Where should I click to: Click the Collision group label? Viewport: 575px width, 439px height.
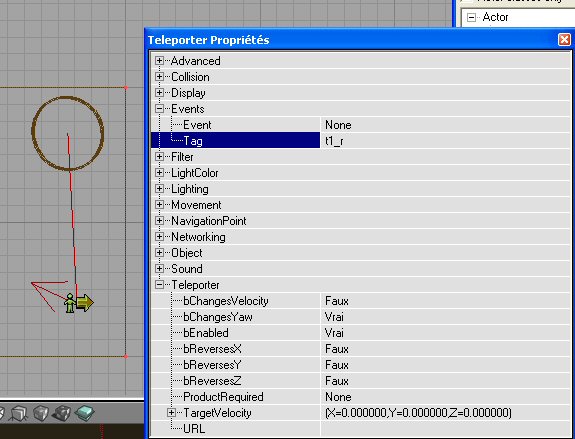pos(190,77)
